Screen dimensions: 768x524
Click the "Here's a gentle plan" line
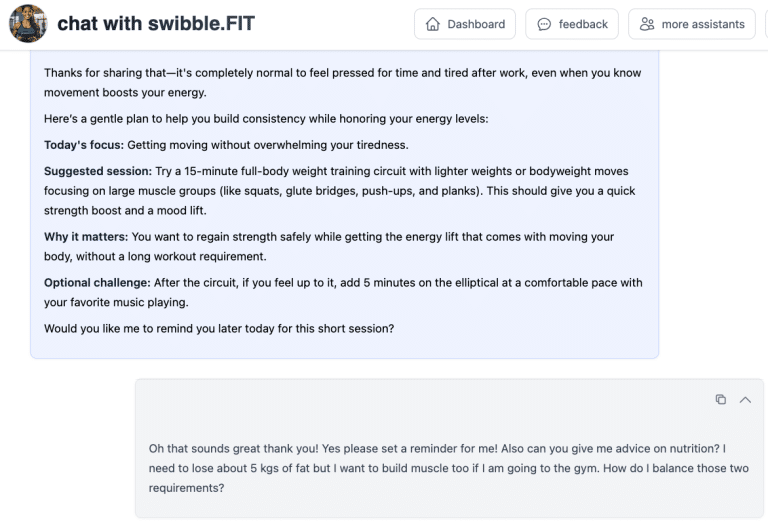(266, 119)
